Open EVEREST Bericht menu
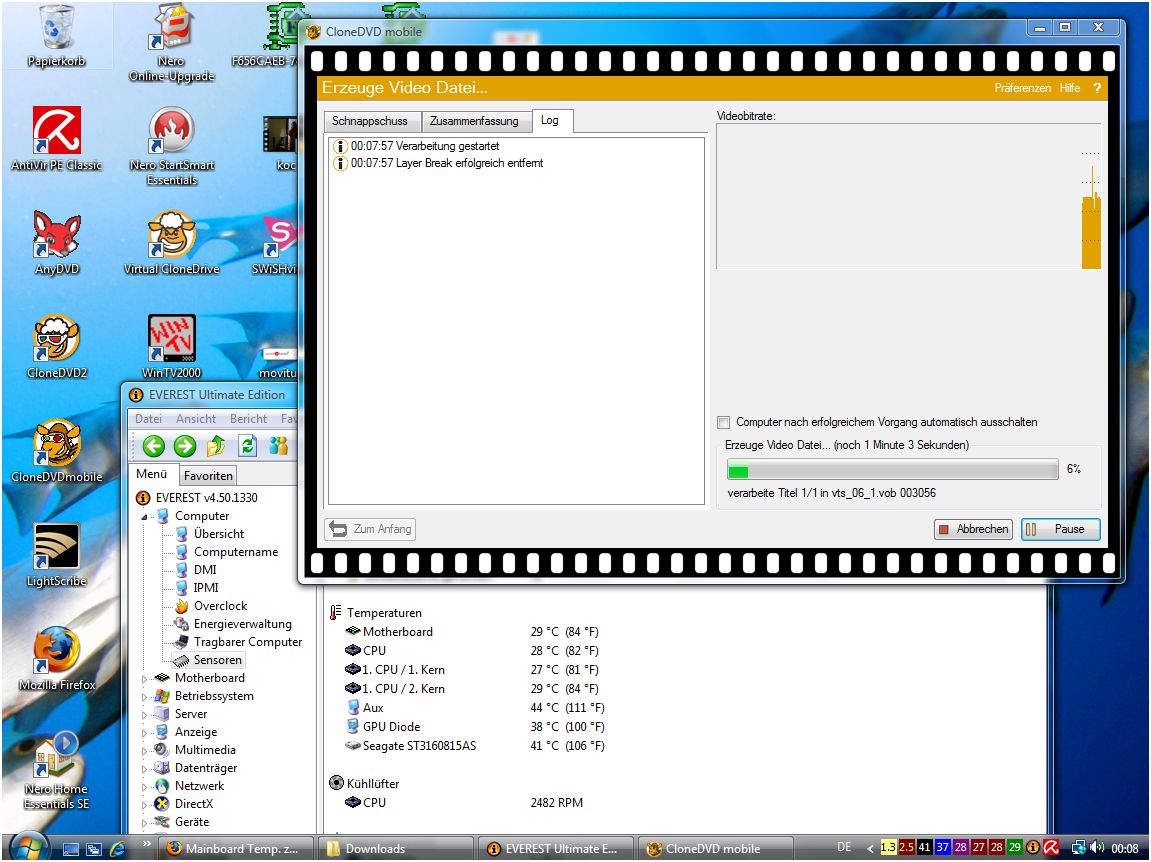The width and height of the screenshot is (1151, 862). [248, 419]
